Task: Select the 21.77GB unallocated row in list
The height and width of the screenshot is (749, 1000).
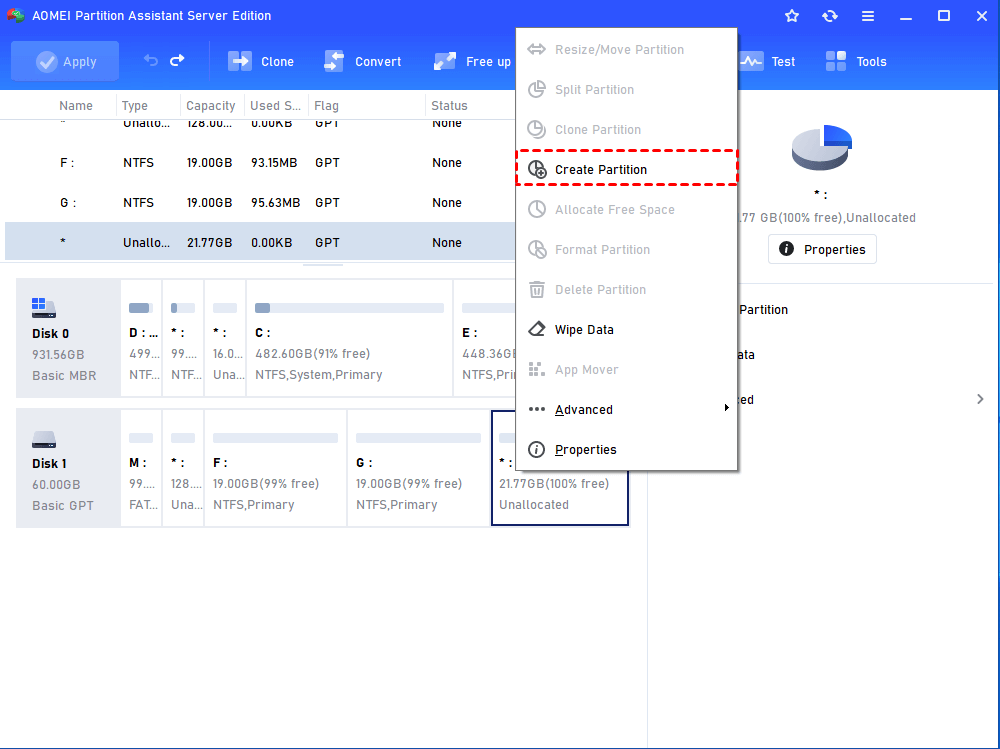Action: click(x=260, y=242)
